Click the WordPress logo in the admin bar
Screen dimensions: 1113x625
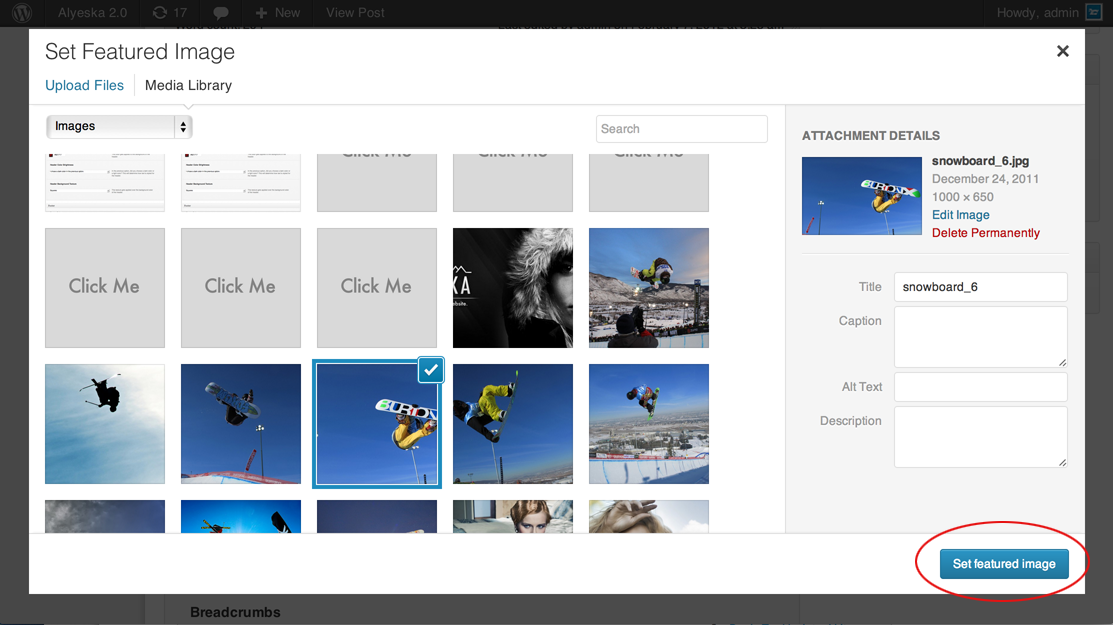click(22, 13)
